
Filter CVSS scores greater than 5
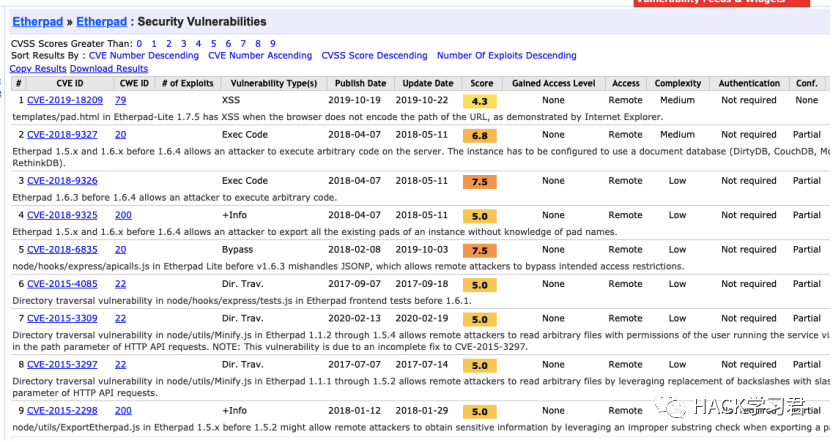point(213,44)
